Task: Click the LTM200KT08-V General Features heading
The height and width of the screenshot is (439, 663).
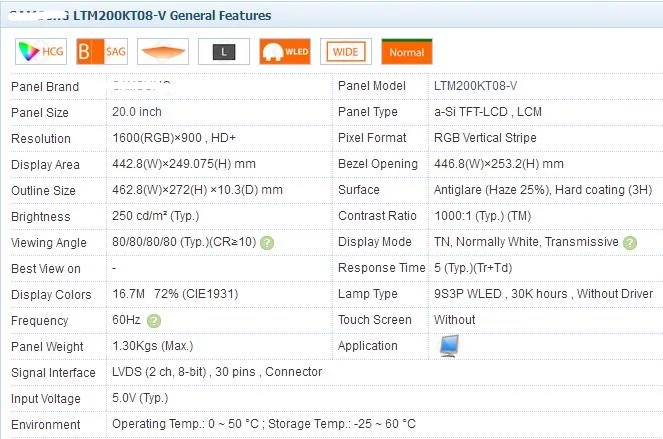Action: 172,16
